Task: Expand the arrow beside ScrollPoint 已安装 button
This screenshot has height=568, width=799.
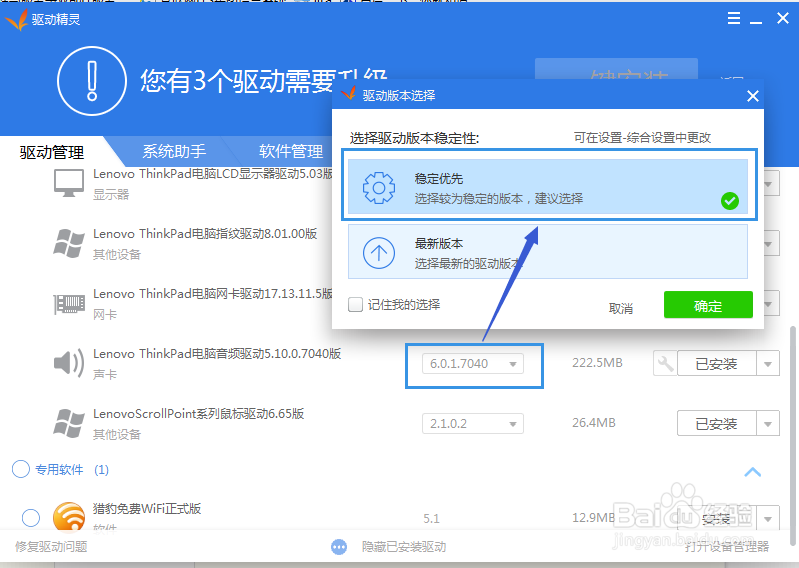Action: click(768, 423)
